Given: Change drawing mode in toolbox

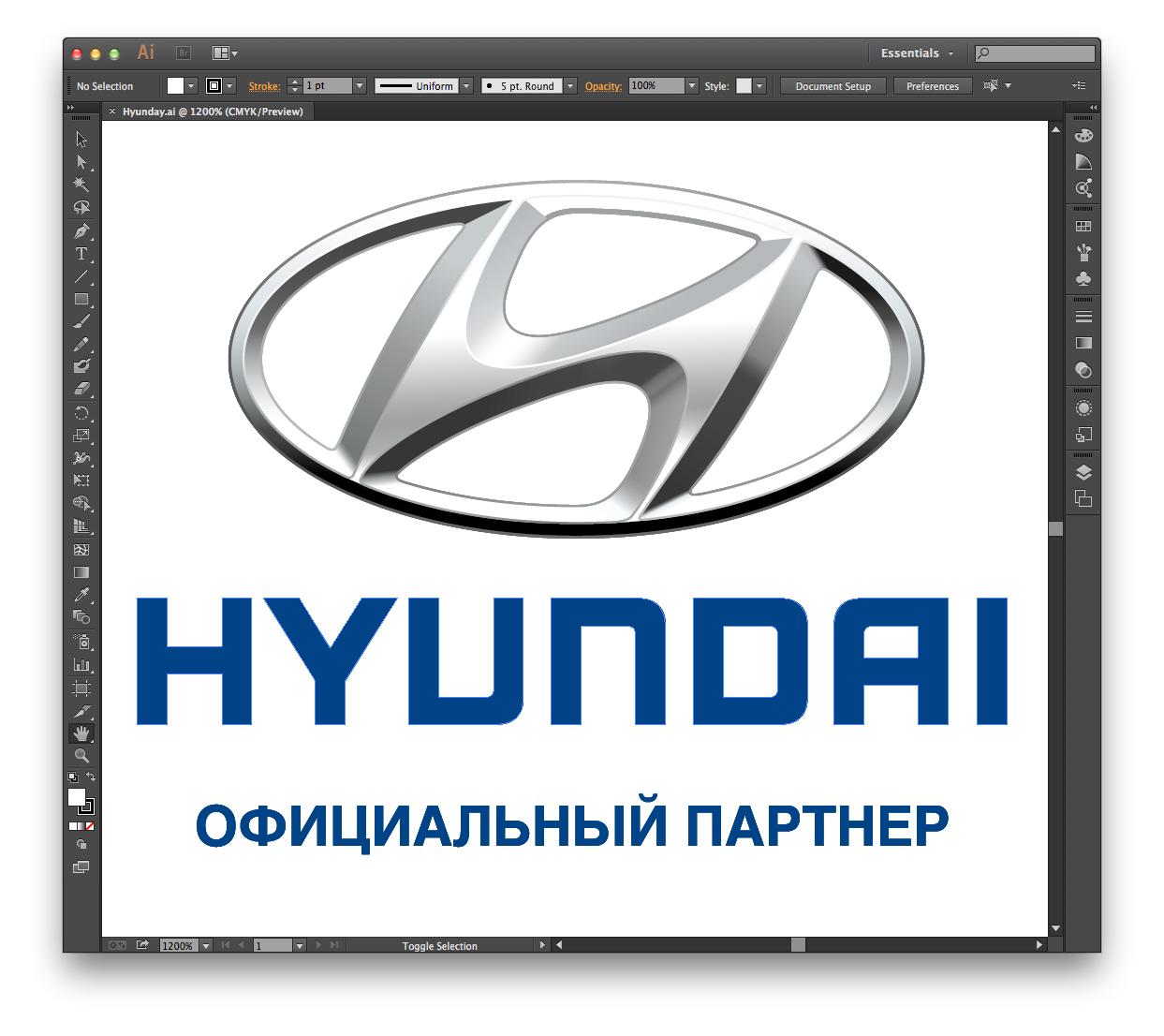Looking at the screenshot, I should 81,845.
